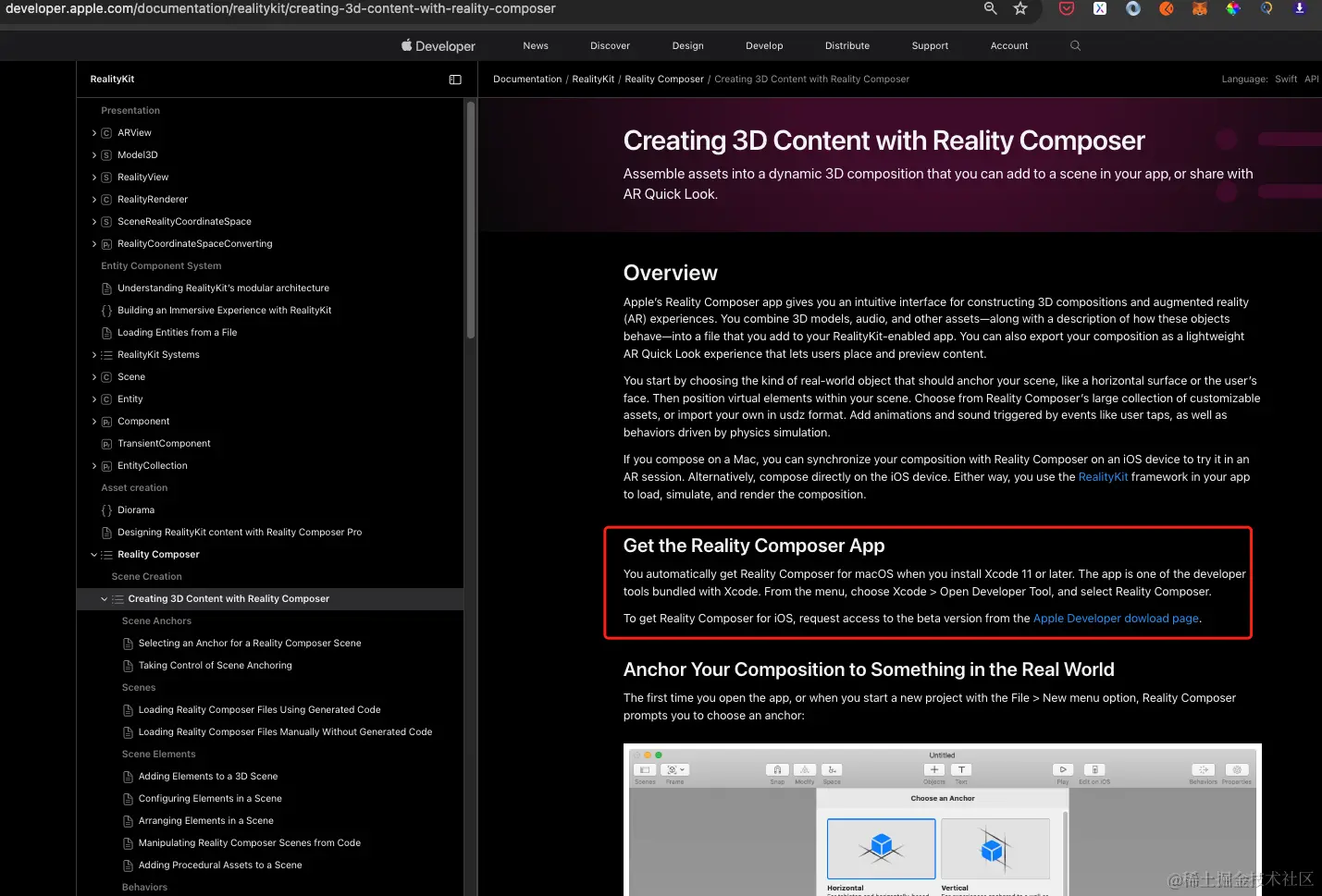Open the Pocket extension icon
Image resolution: width=1322 pixels, height=896 pixels.
click(x=1067, y=8)
